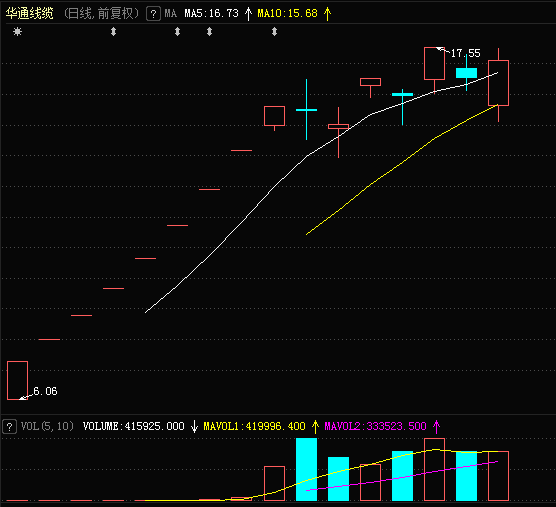Click the white up arrow after MA5:16.73
The width and height of the screenshot is (556, 507).
click(x=248, y=14)
